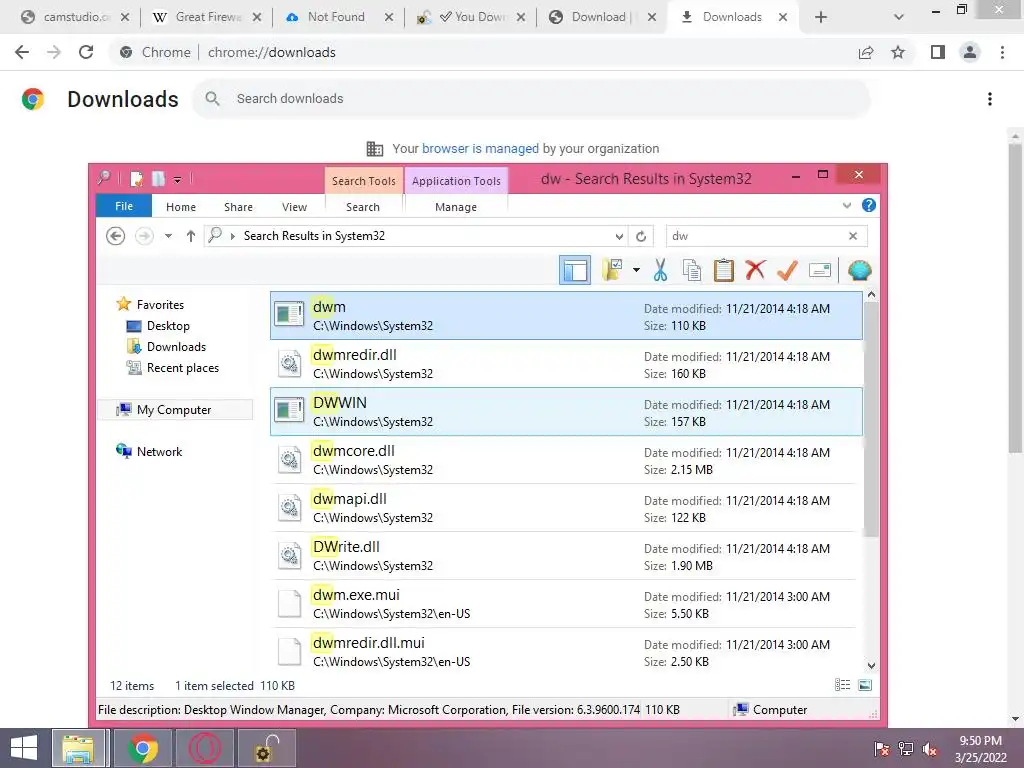Click the clipboard Paste icon

[724, 270]
